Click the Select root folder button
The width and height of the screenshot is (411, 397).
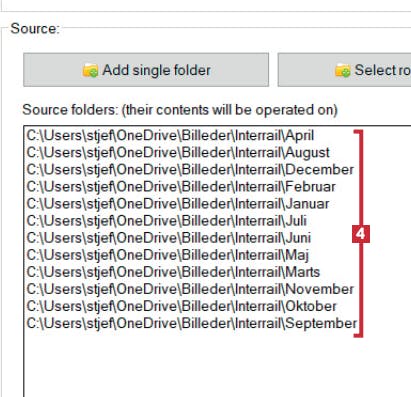344,70
